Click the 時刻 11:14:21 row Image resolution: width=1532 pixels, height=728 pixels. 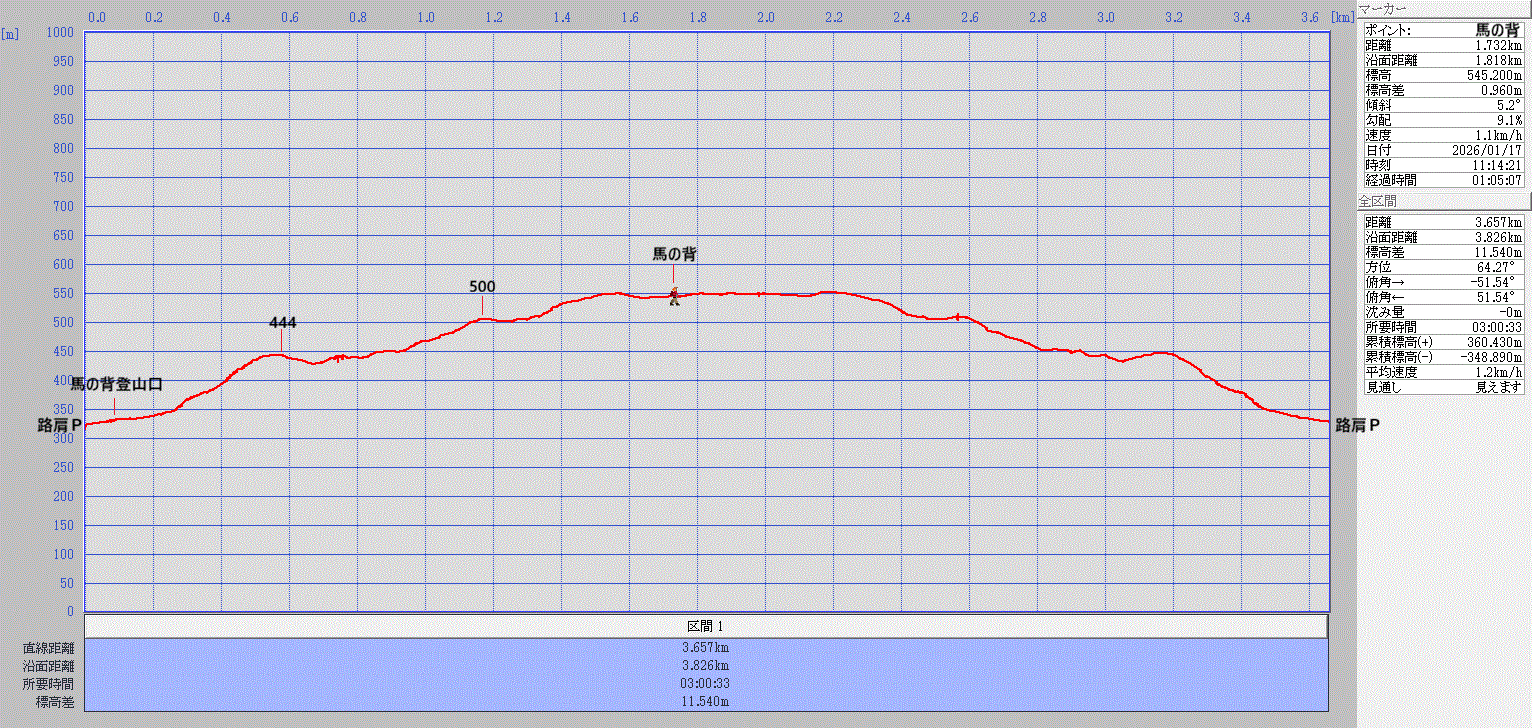pyautogui.click(x=1443, y=165)
